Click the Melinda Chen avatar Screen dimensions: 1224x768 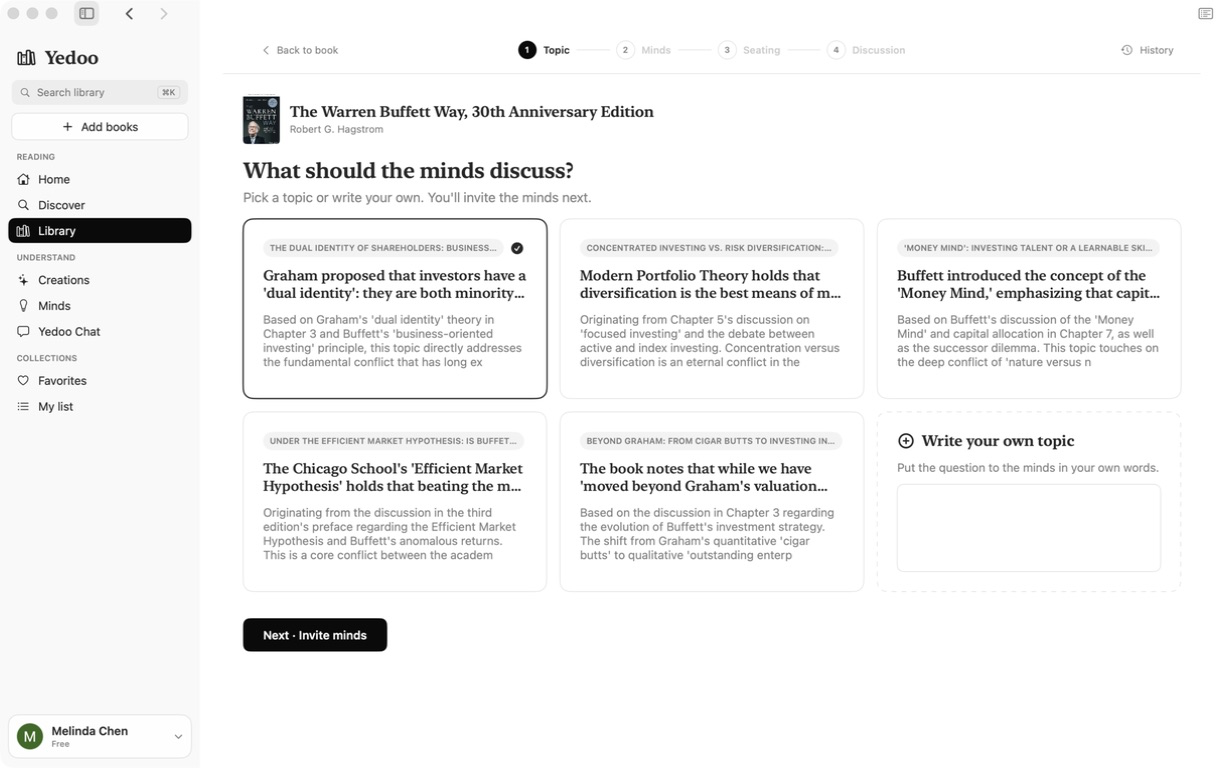click(30, 737)
